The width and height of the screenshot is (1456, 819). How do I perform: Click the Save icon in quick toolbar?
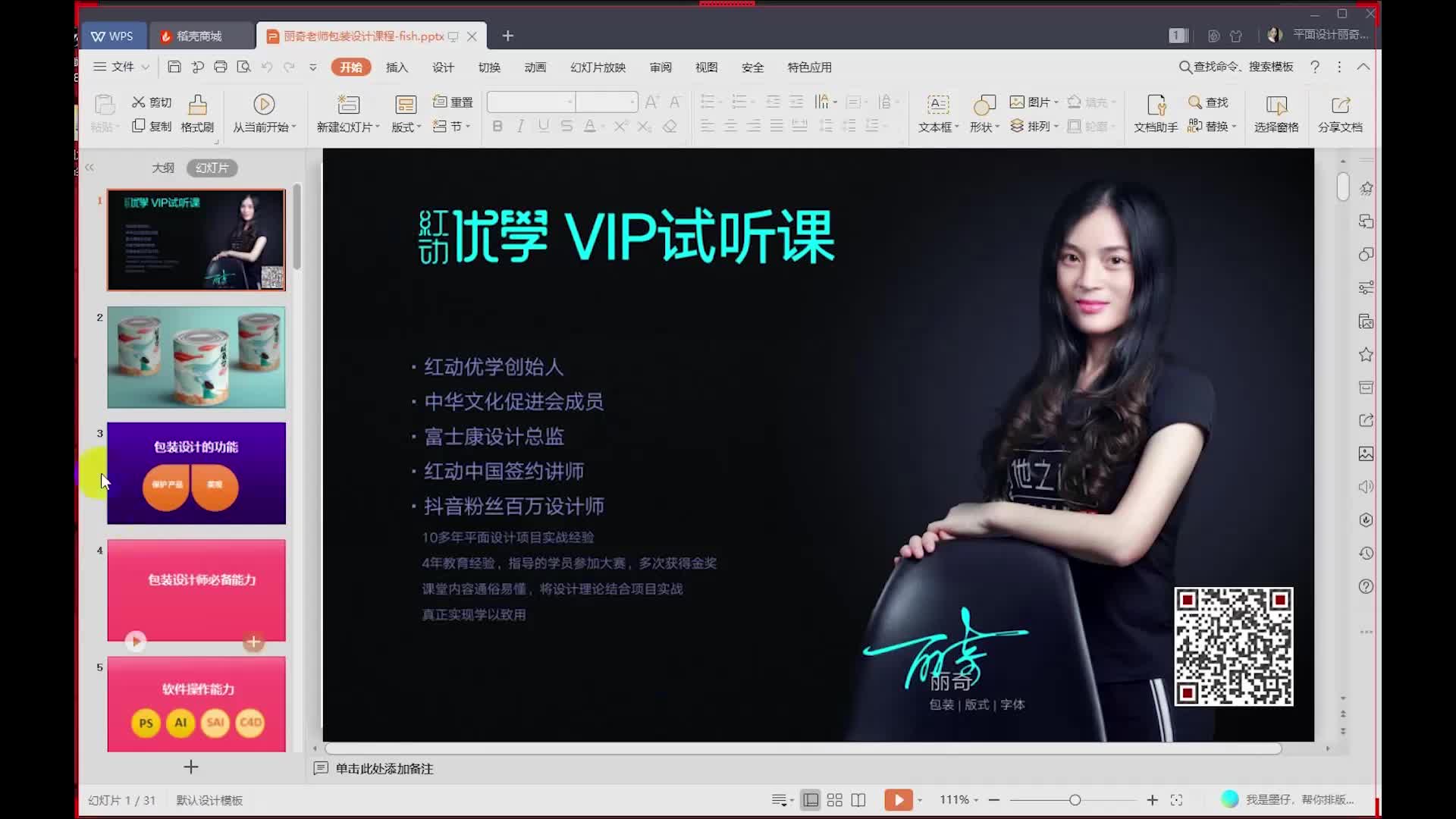click(174, 67)
